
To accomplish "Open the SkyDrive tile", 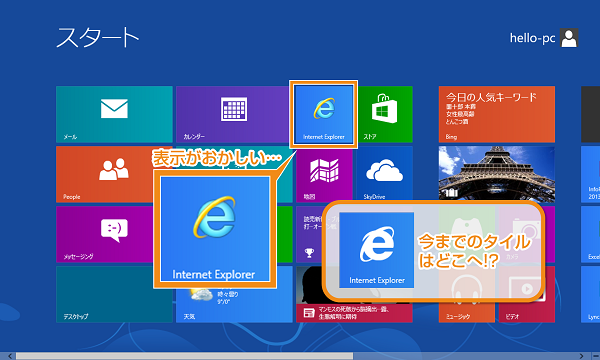I will click(385, 174).
